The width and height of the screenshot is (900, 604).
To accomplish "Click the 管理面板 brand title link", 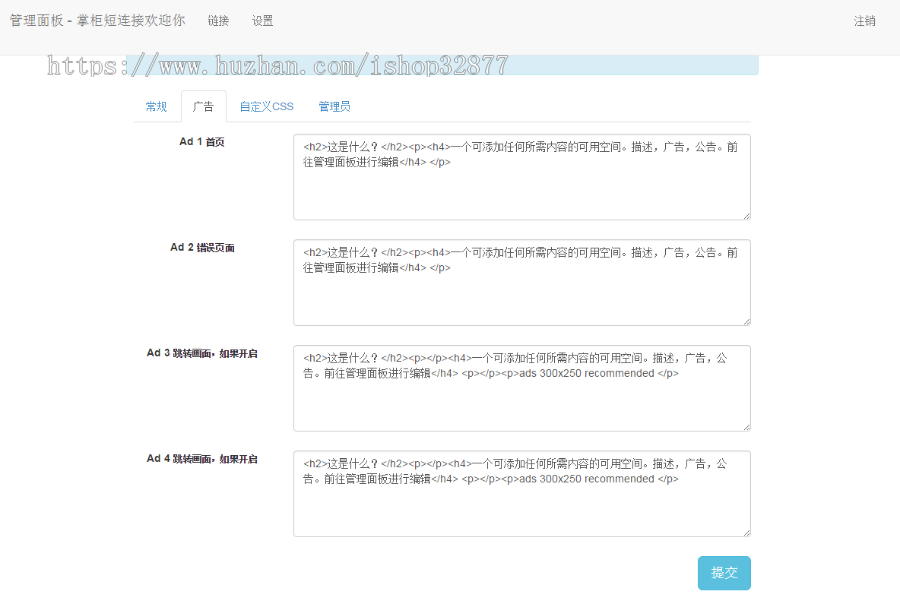I will coord(97,21).
